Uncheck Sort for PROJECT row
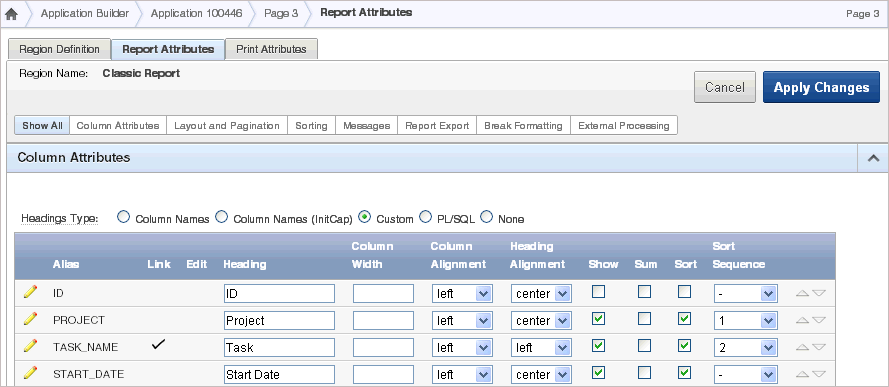Screen dimensions: 889x387 pos(685,318)
